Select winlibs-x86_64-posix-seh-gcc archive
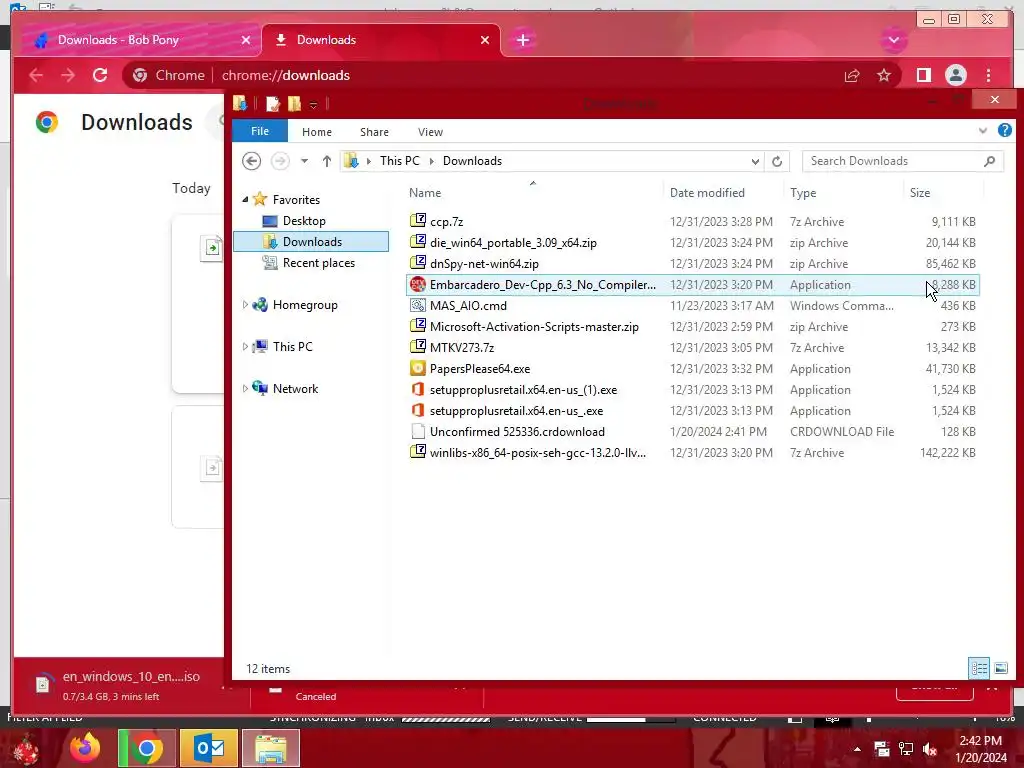1024x768 pixels. coord(692,453)
